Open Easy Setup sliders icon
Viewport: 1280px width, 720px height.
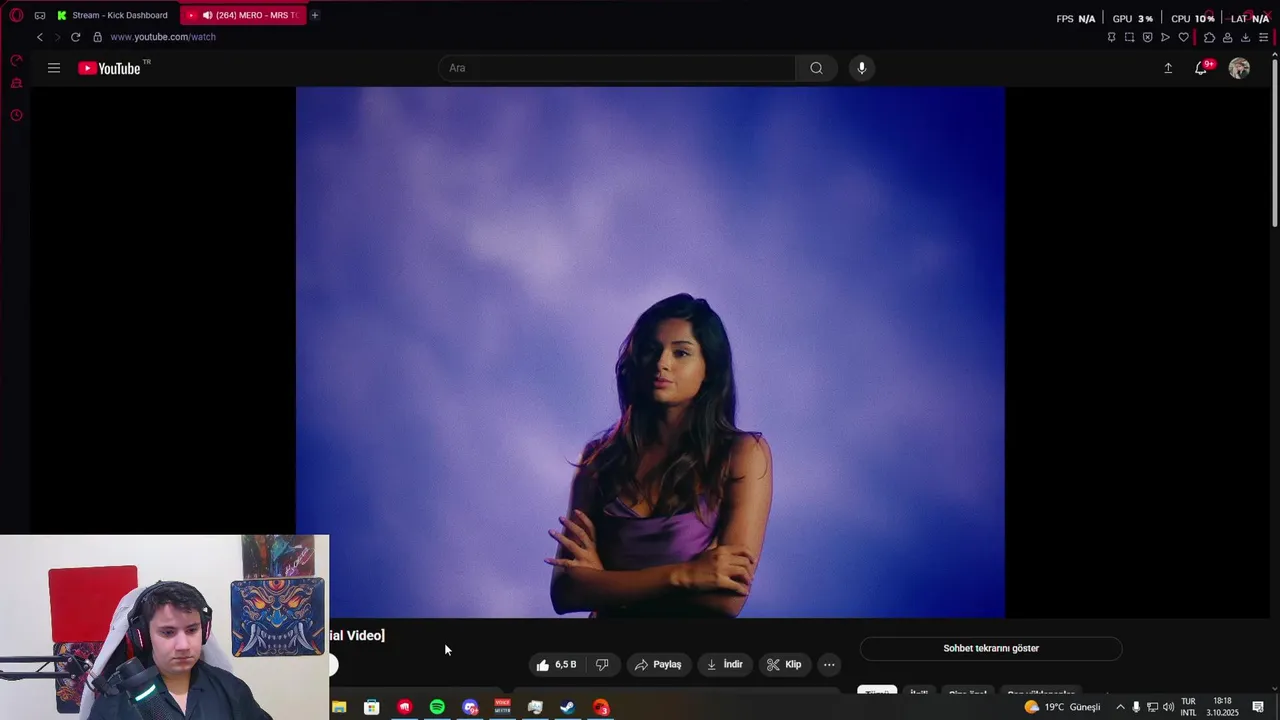tap(1263, 37)
